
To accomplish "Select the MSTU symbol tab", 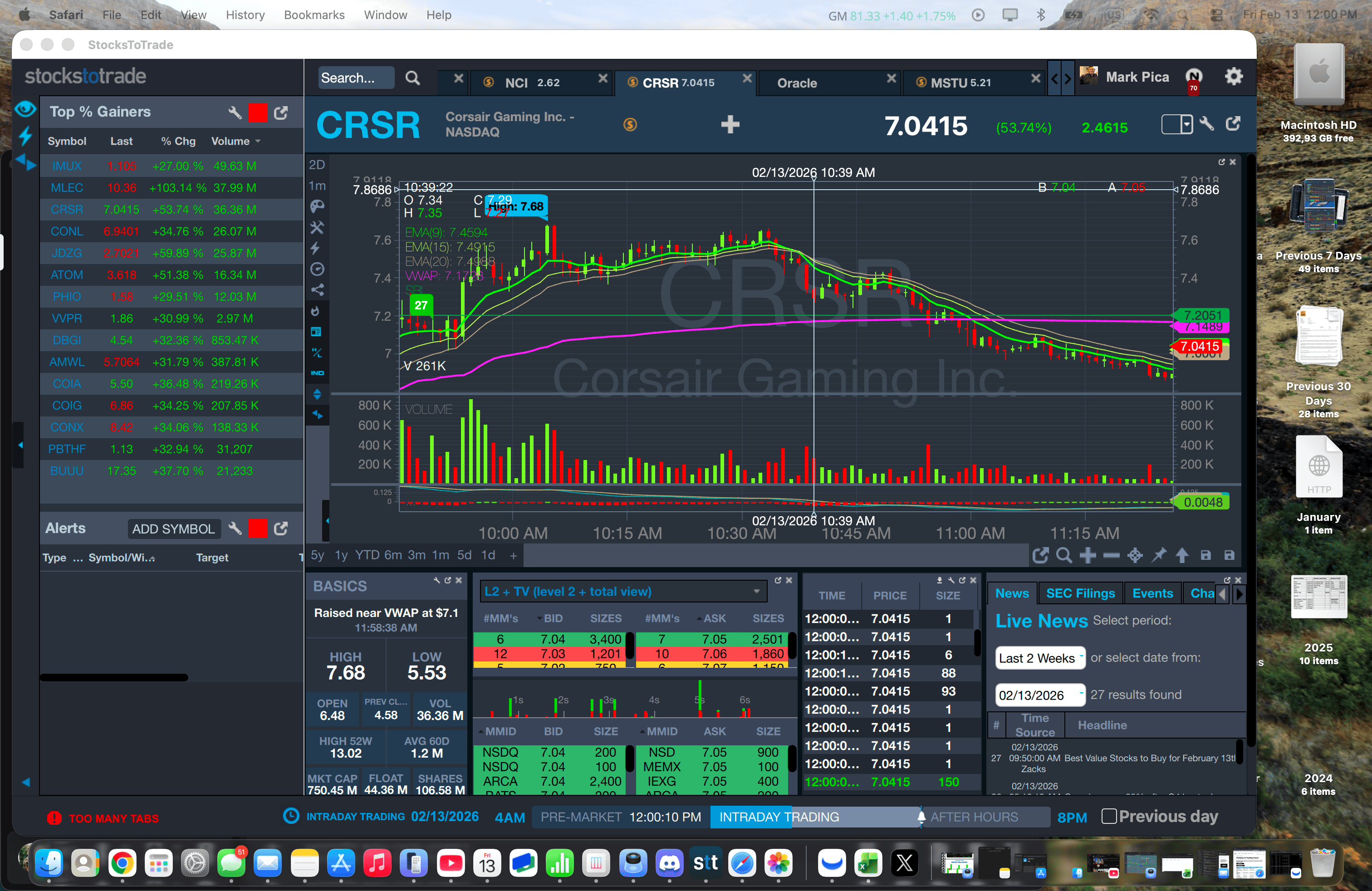I will point(960,83).
